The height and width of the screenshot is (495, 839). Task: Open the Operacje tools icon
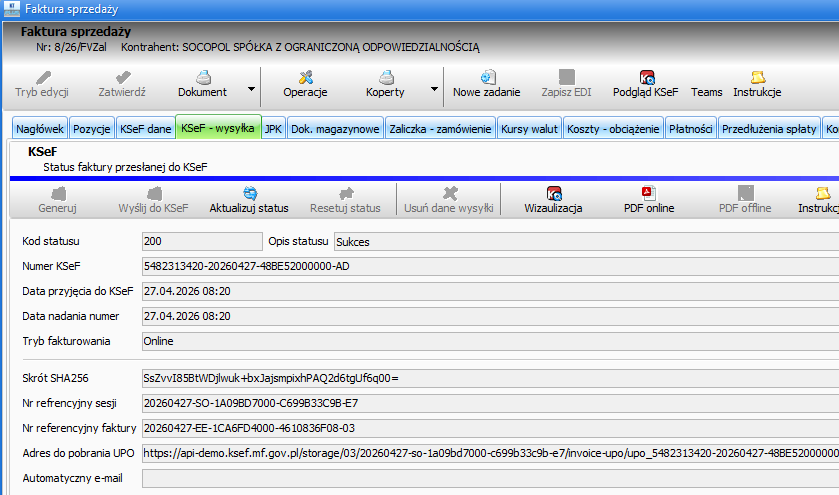click(x=306, y=78)
